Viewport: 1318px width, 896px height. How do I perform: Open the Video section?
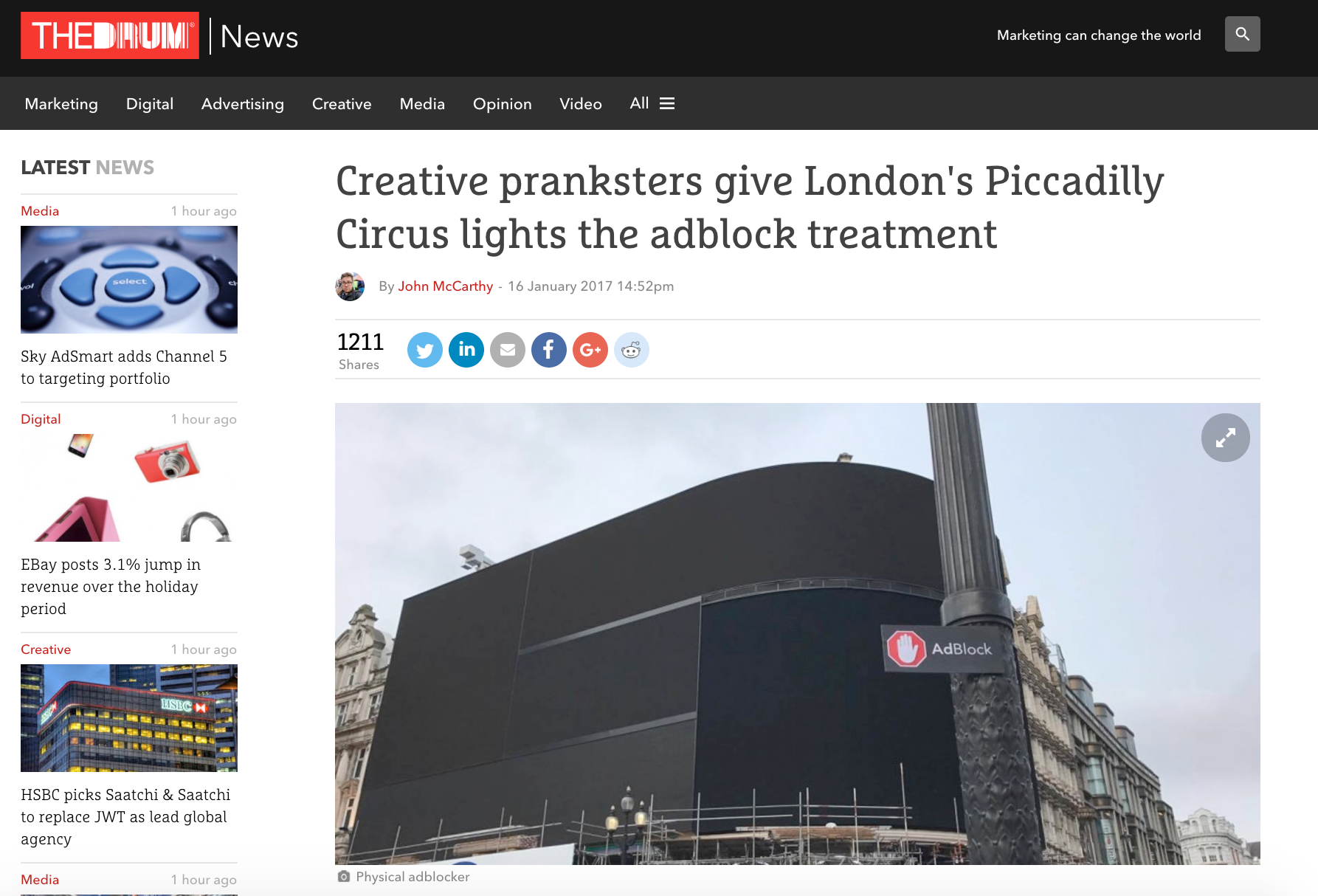[x=581, y=104]
